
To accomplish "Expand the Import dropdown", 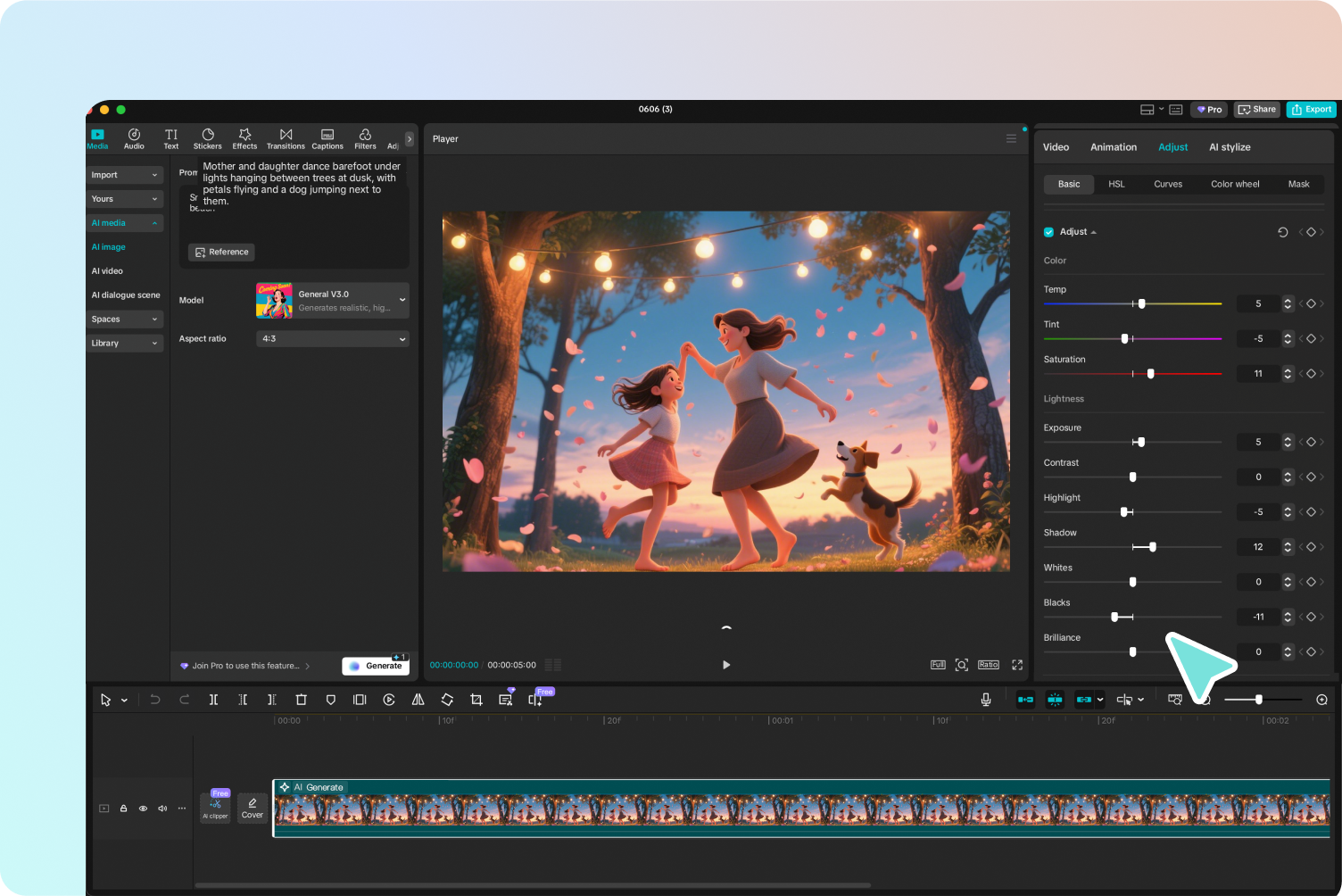I will (125, 175).
